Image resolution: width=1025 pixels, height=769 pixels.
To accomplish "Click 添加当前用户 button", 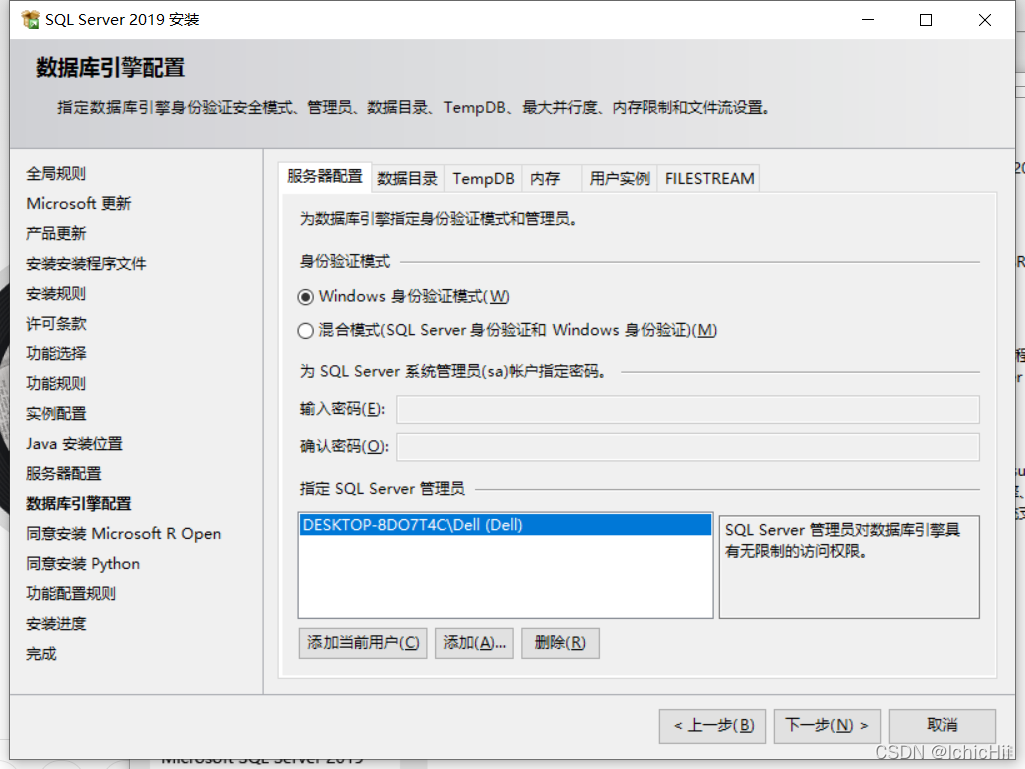I will (x=363, y=643).
